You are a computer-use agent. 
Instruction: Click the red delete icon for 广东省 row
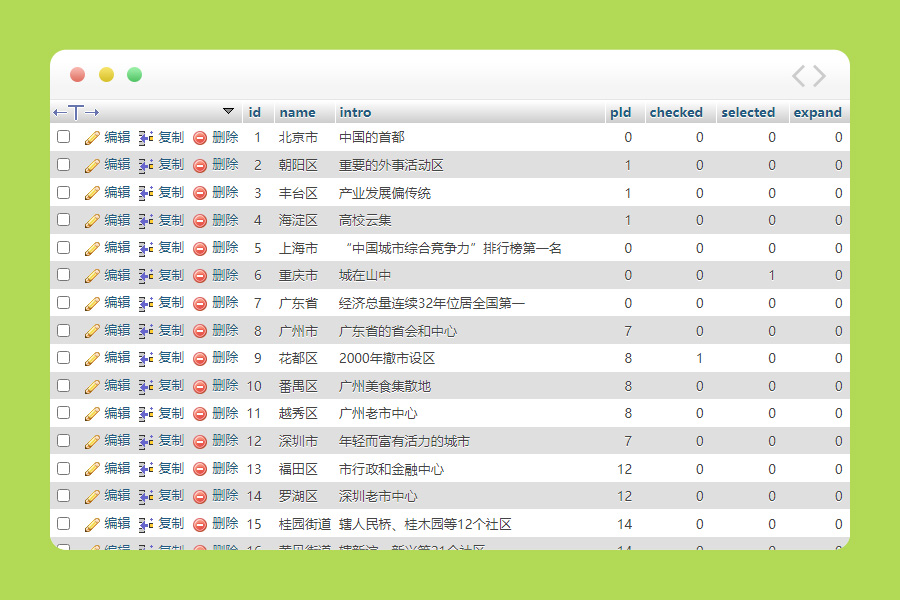[x=200, y=303]
